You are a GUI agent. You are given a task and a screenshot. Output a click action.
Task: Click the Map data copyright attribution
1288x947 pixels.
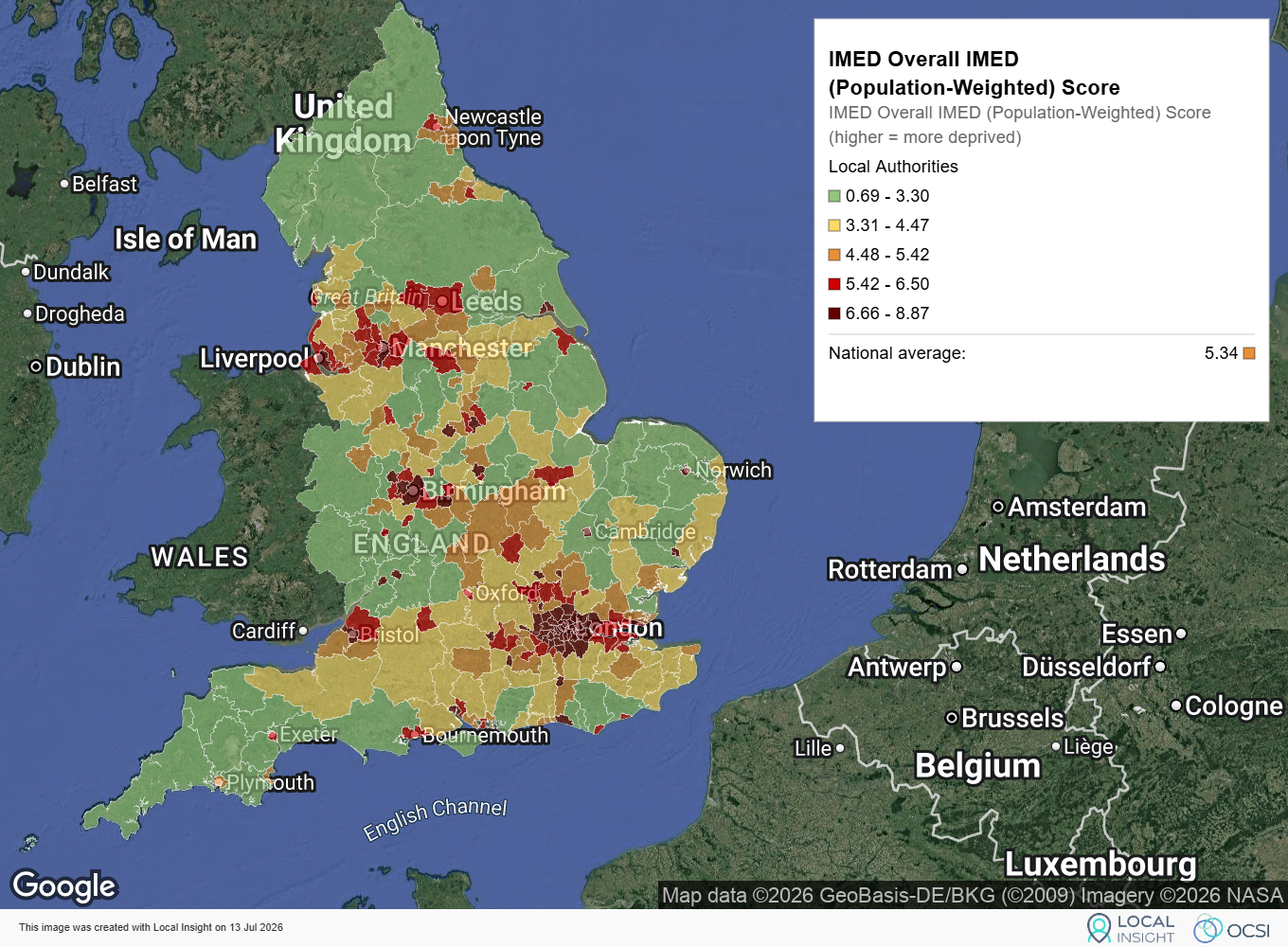pyautogui.click(x=973, y=895)
